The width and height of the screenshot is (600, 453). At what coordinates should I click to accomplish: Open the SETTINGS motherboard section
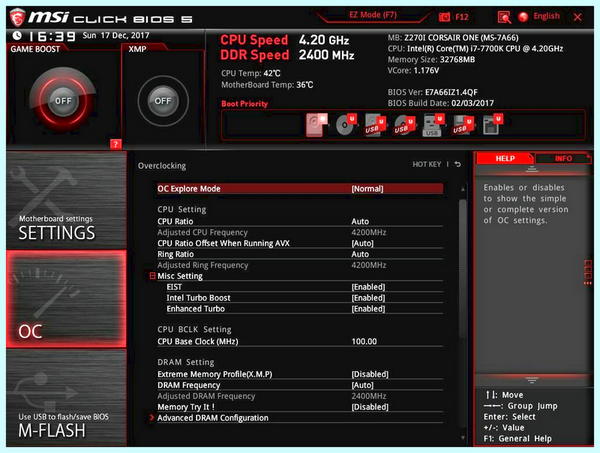(66, 200)
